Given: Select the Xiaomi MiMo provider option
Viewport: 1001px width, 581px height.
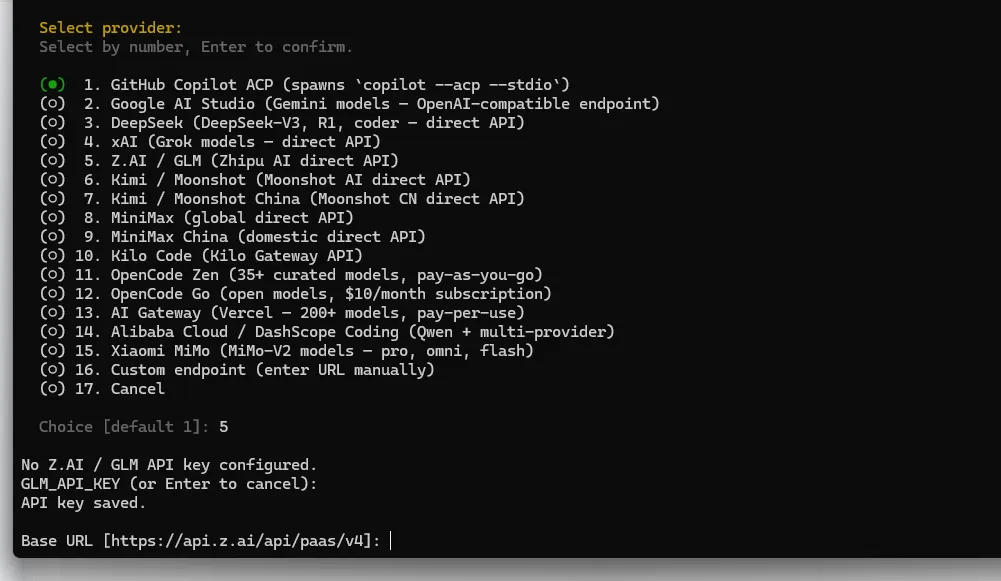Looking at the screenshot, I should [x=52, y=351].
